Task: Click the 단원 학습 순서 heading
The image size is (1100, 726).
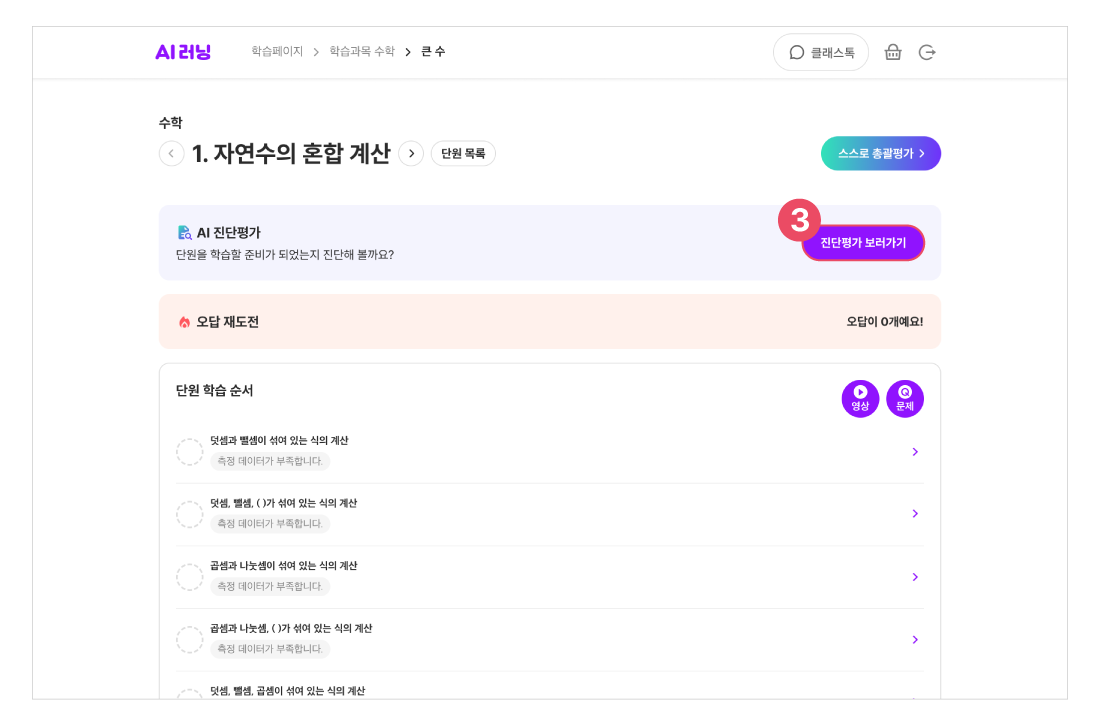Action: click(214, 391)
